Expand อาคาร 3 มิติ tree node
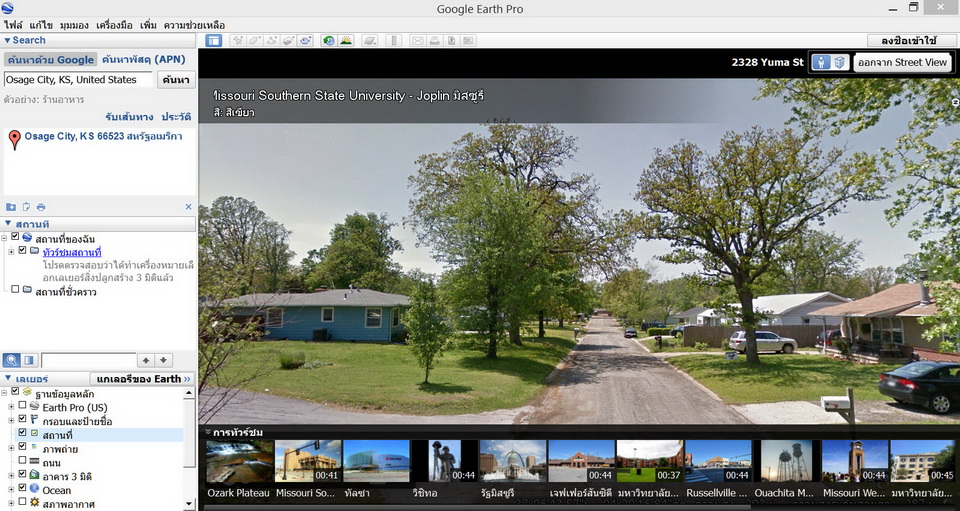960x511 pixels. pyautogui.click(x=11, y=476)
